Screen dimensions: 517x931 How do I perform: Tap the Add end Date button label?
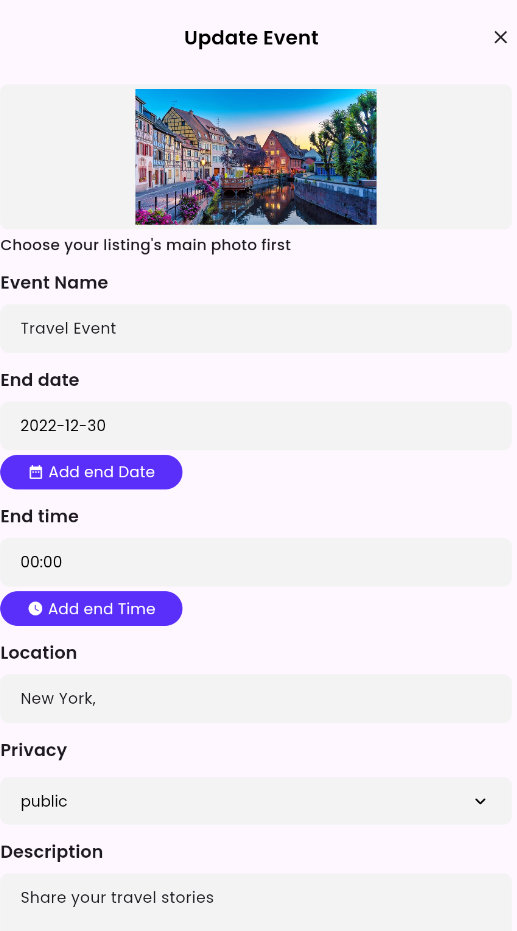coord(102,473)
